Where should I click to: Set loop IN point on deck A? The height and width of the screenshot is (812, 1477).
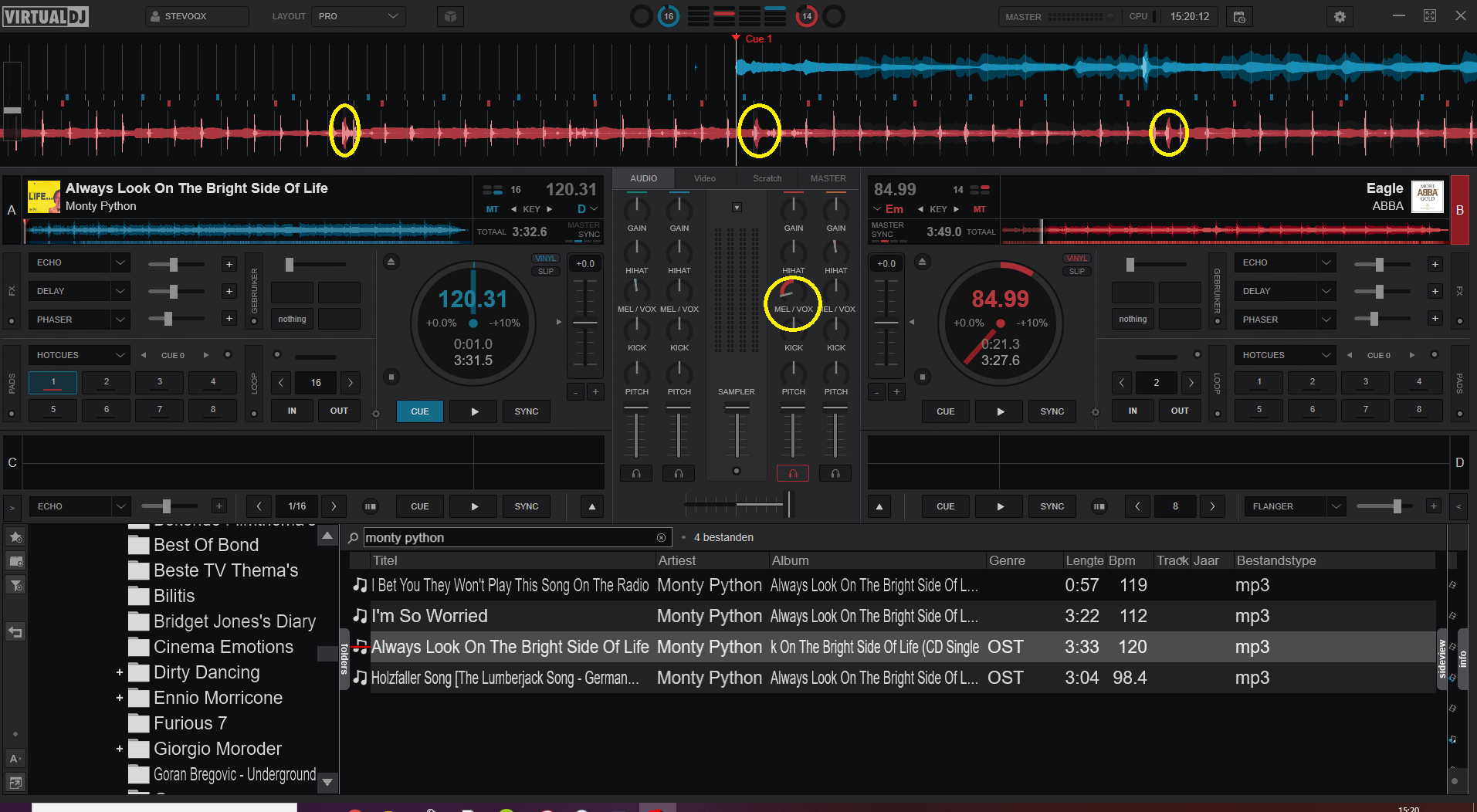pos(292,411)
